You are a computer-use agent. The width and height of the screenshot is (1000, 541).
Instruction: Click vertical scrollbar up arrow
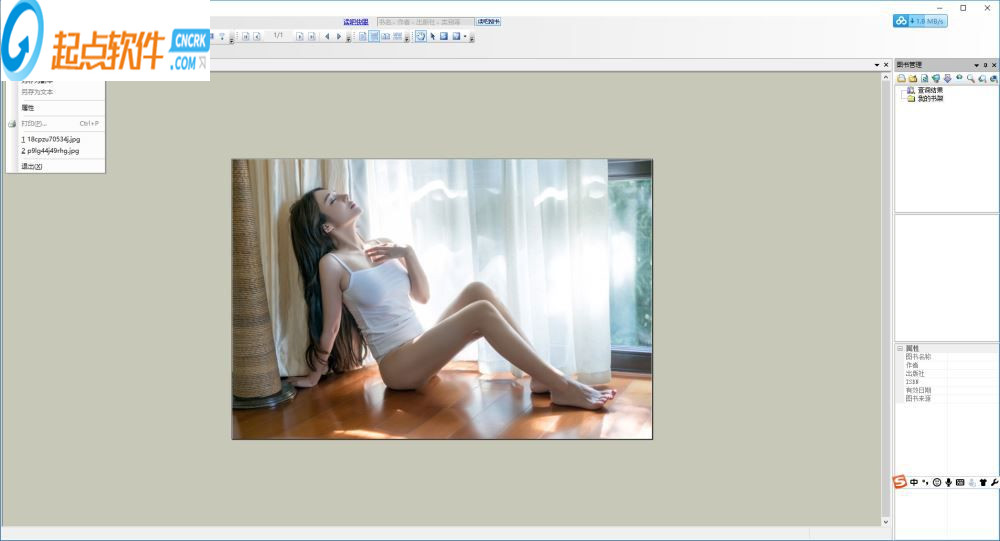click(885, 77)
